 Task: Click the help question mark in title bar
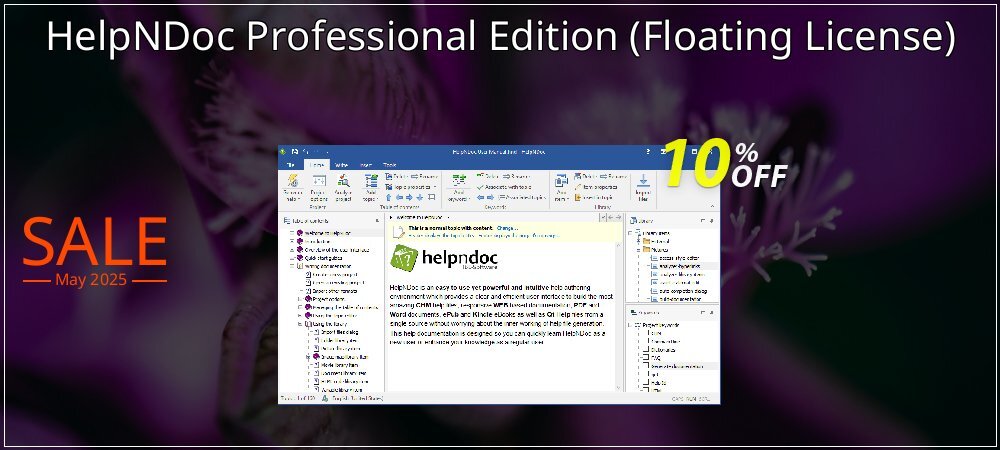(x=648, y=152)
